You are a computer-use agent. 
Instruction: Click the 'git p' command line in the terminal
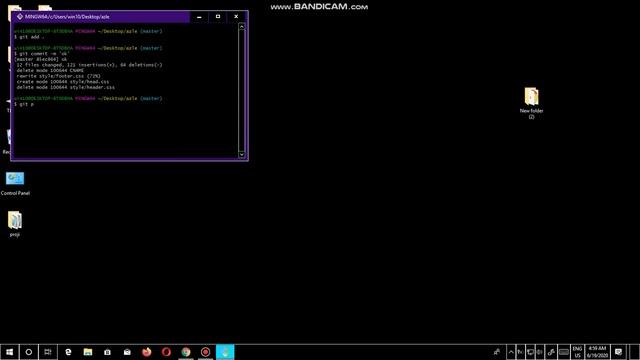(24, 104)
